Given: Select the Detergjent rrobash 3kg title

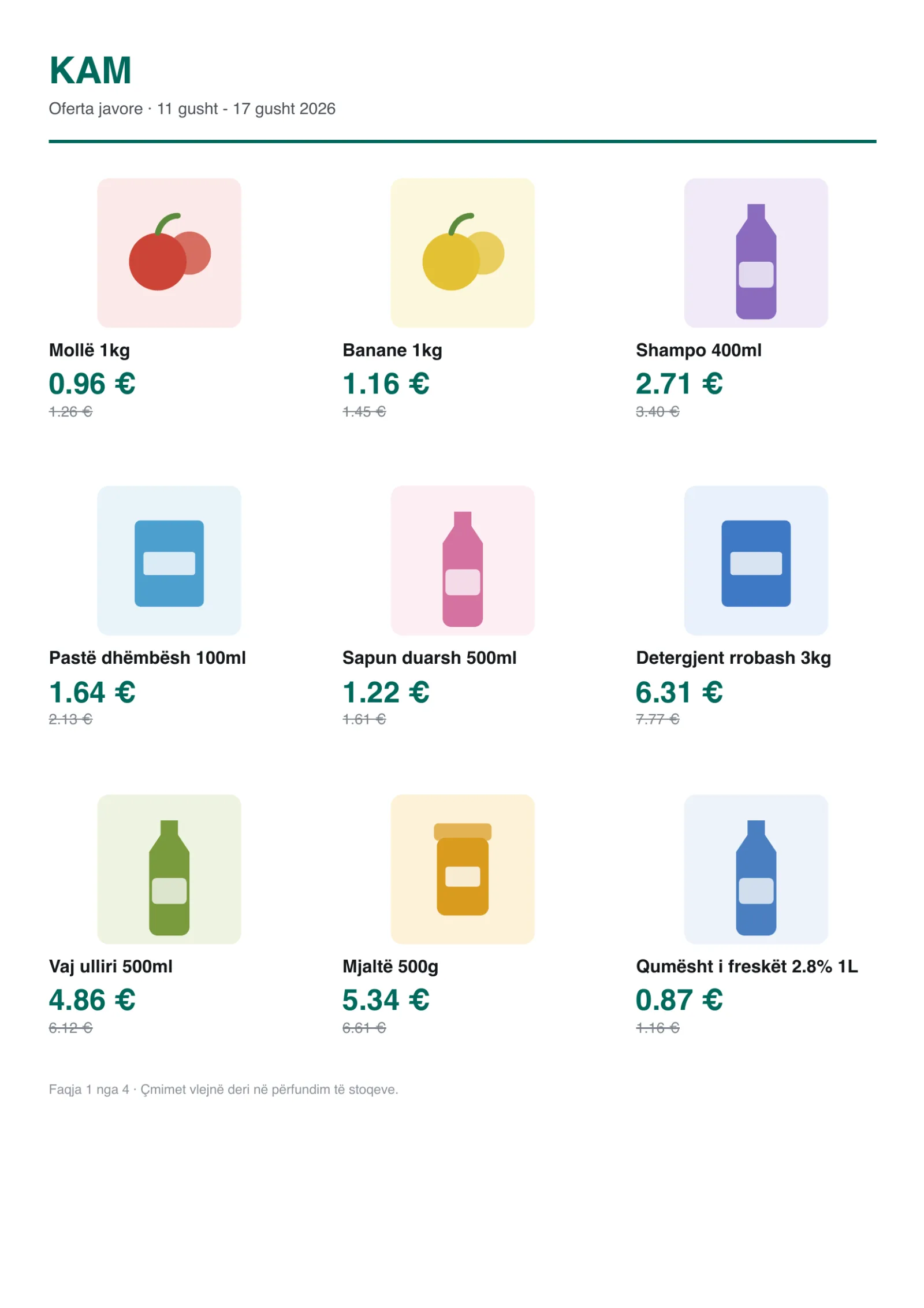Looking at the screenshot, I should tap(733, 658).
